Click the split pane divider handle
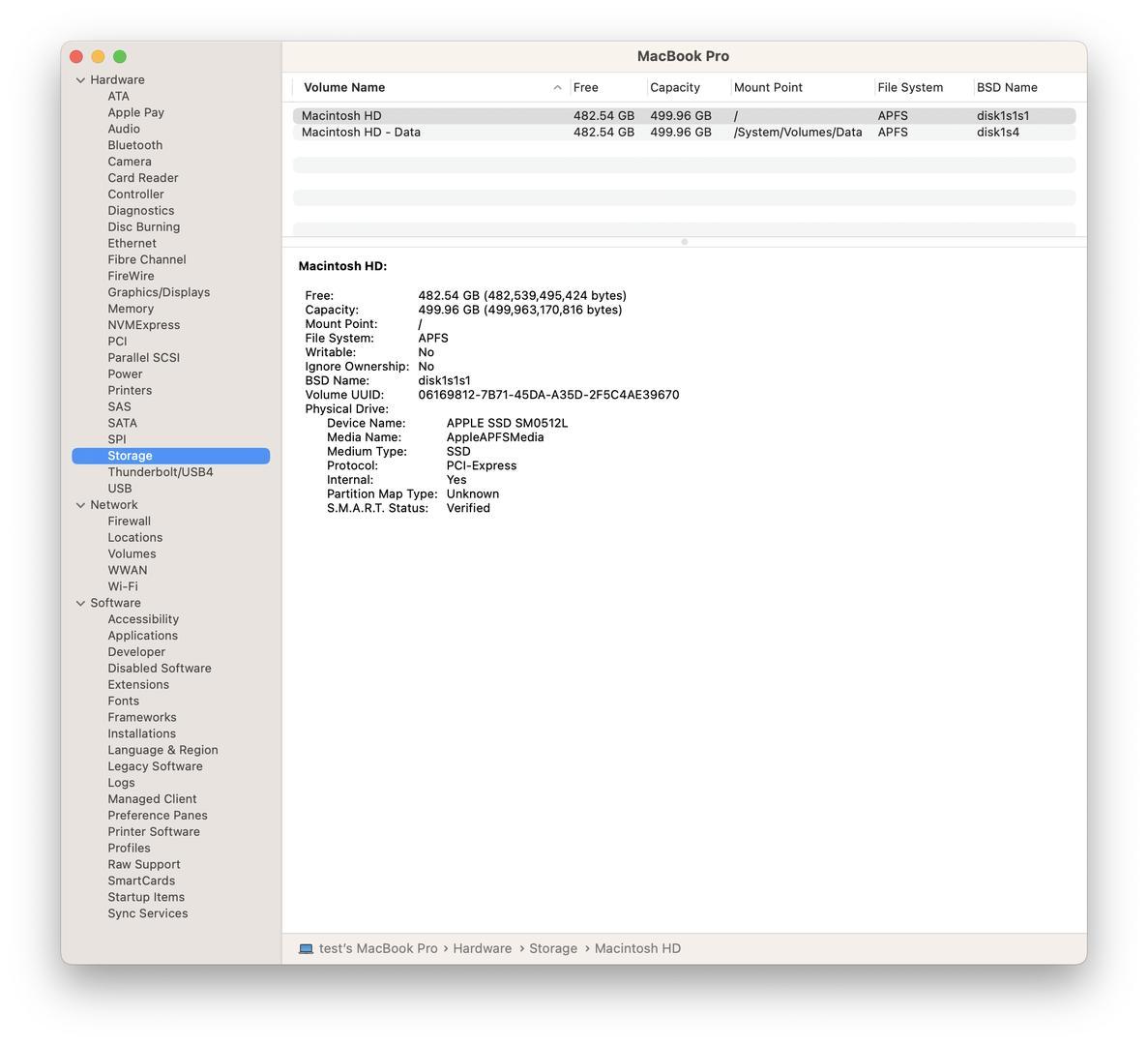1148x1045 pixels. click(684, 242)
